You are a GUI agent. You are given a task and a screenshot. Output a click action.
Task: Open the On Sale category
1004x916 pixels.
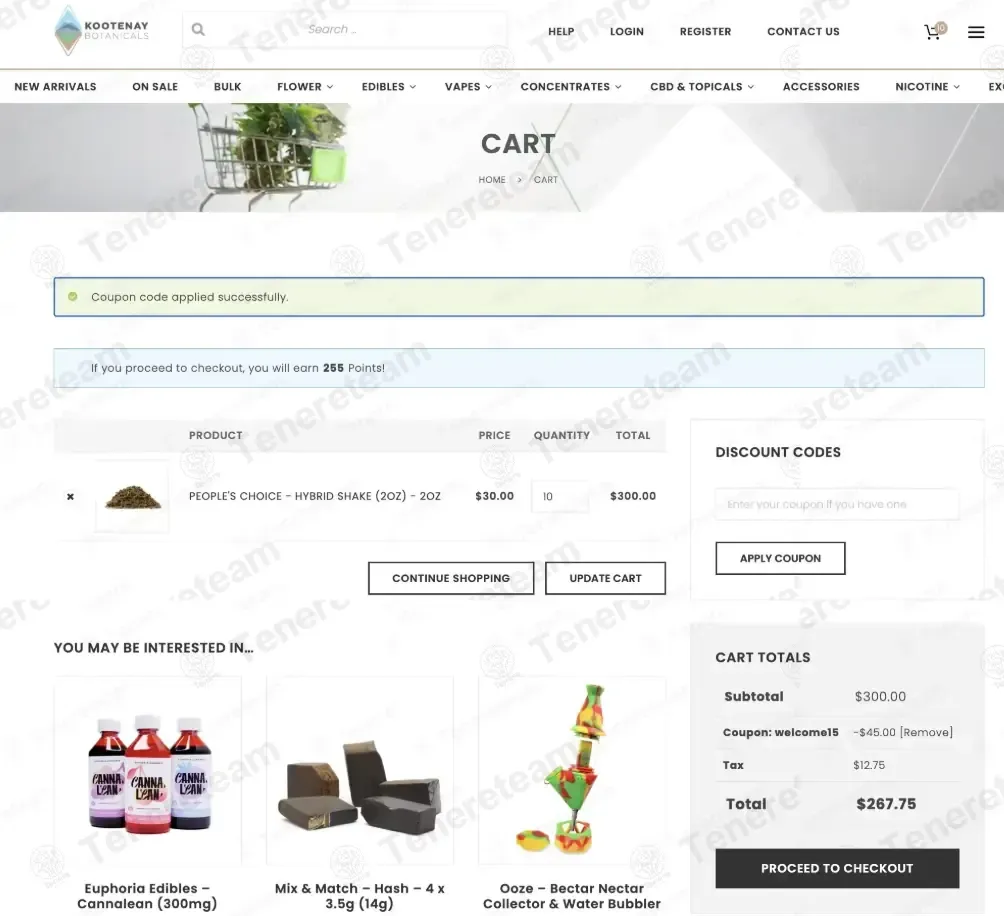click(x=155, y=86)
